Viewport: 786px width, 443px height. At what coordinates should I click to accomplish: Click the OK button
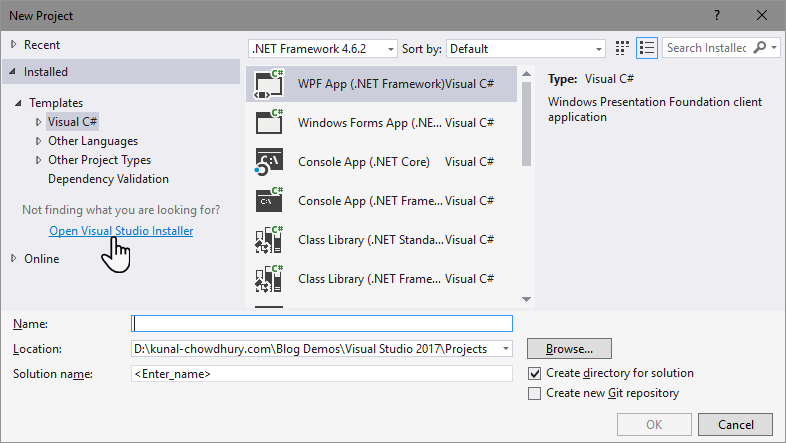point(654,425)
